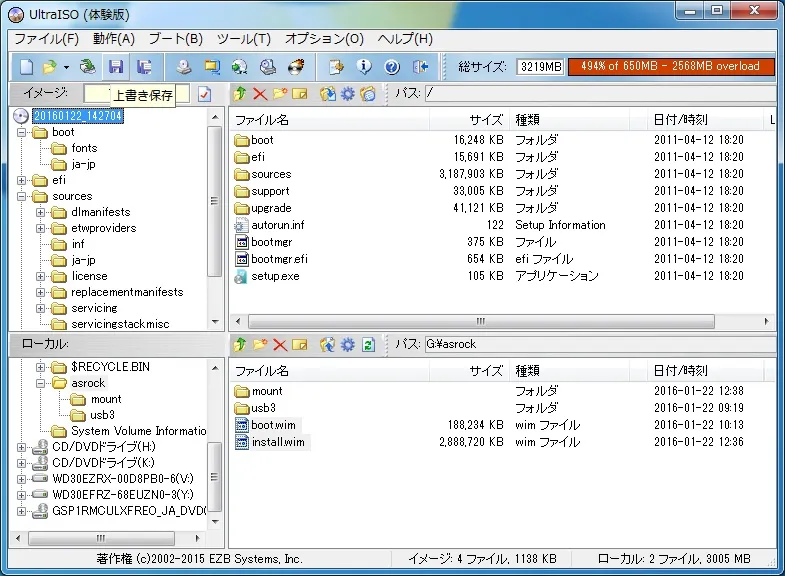
Task: Click the folder view icon in image toolbar
Action: tap(367, 94)
